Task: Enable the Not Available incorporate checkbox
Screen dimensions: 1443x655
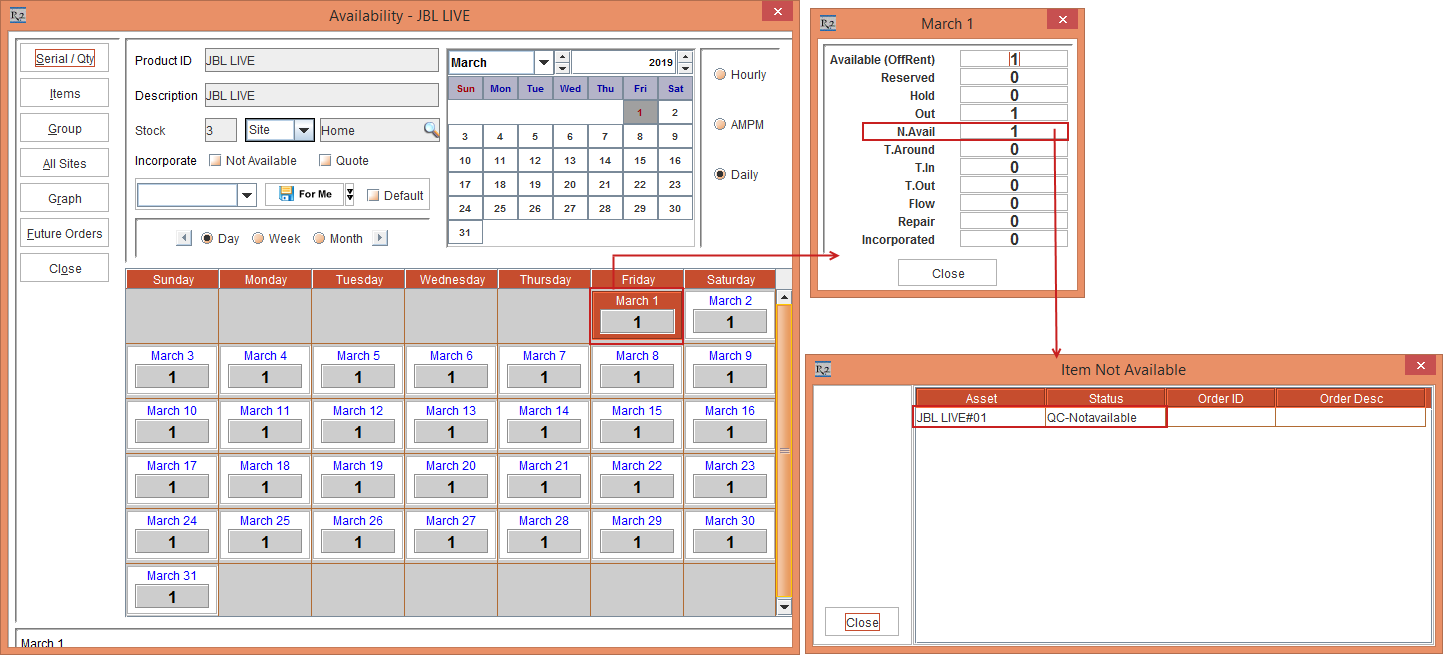Action: click(215, 160)
